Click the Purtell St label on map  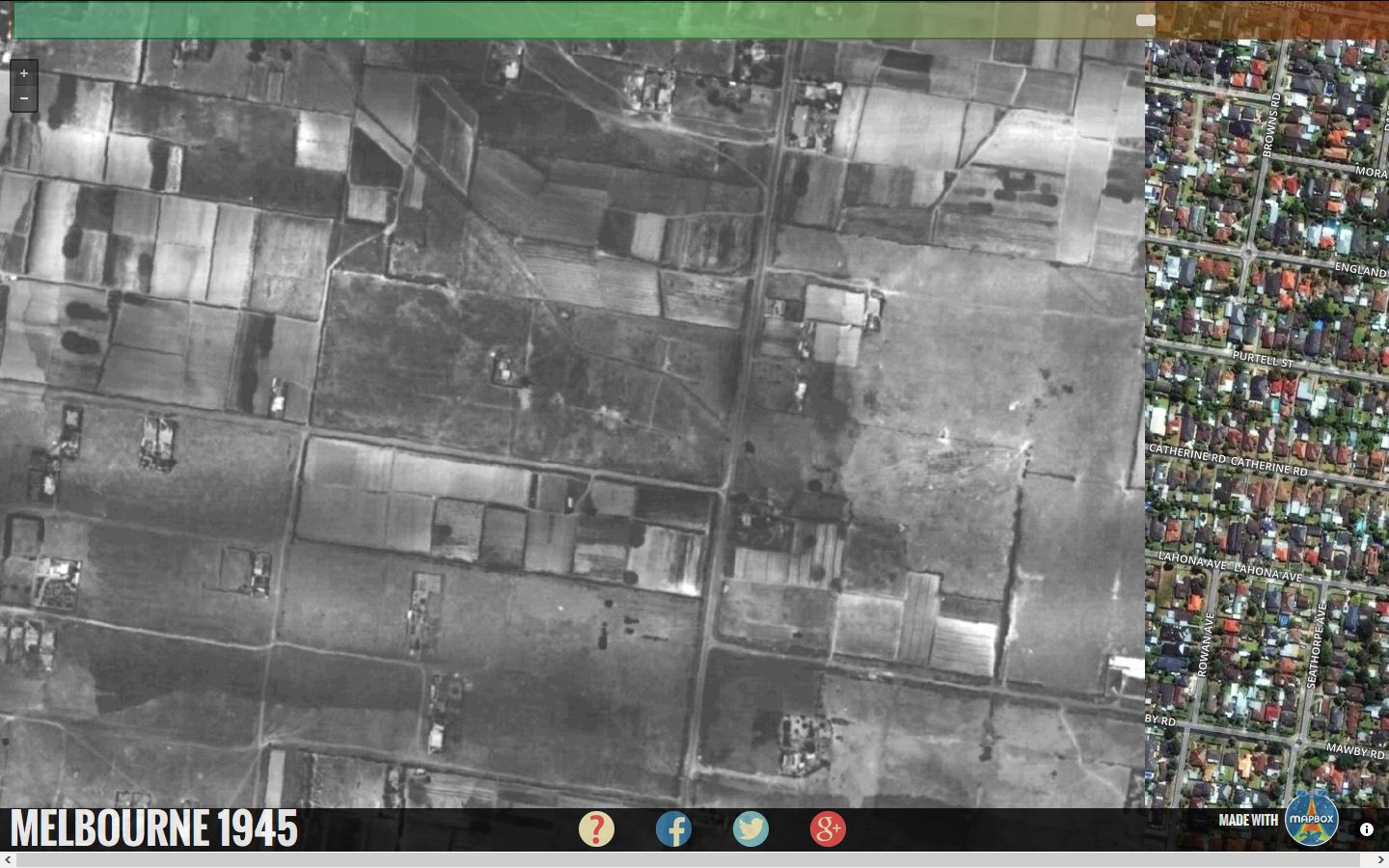pyautogui.click(x=1263, y=360)
